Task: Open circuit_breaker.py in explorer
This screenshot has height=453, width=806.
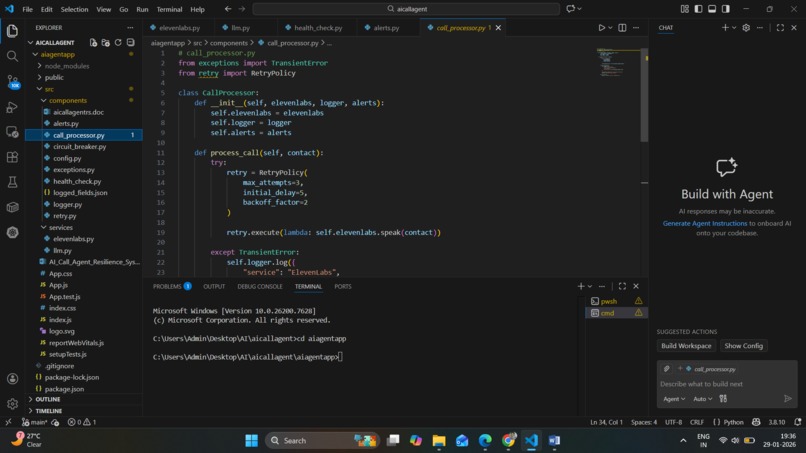Action: click(80, 147)
